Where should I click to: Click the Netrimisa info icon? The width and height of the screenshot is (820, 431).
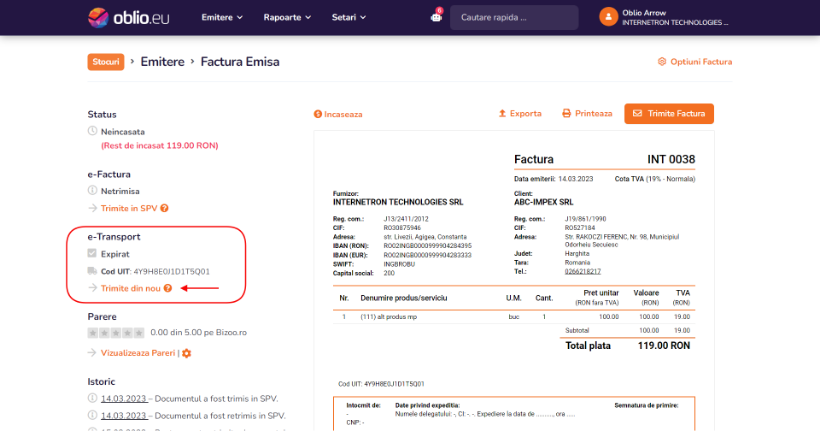[92, 190]
